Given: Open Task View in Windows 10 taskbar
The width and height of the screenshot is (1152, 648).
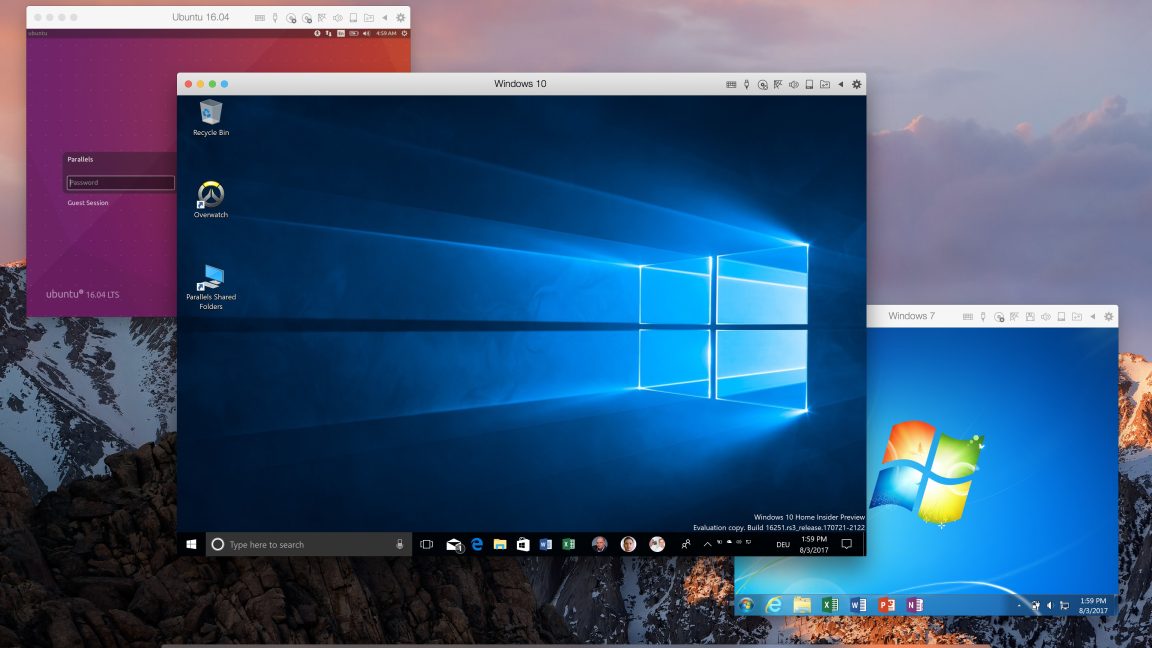Looking at the screenshot, I should (x=426, y=544).
